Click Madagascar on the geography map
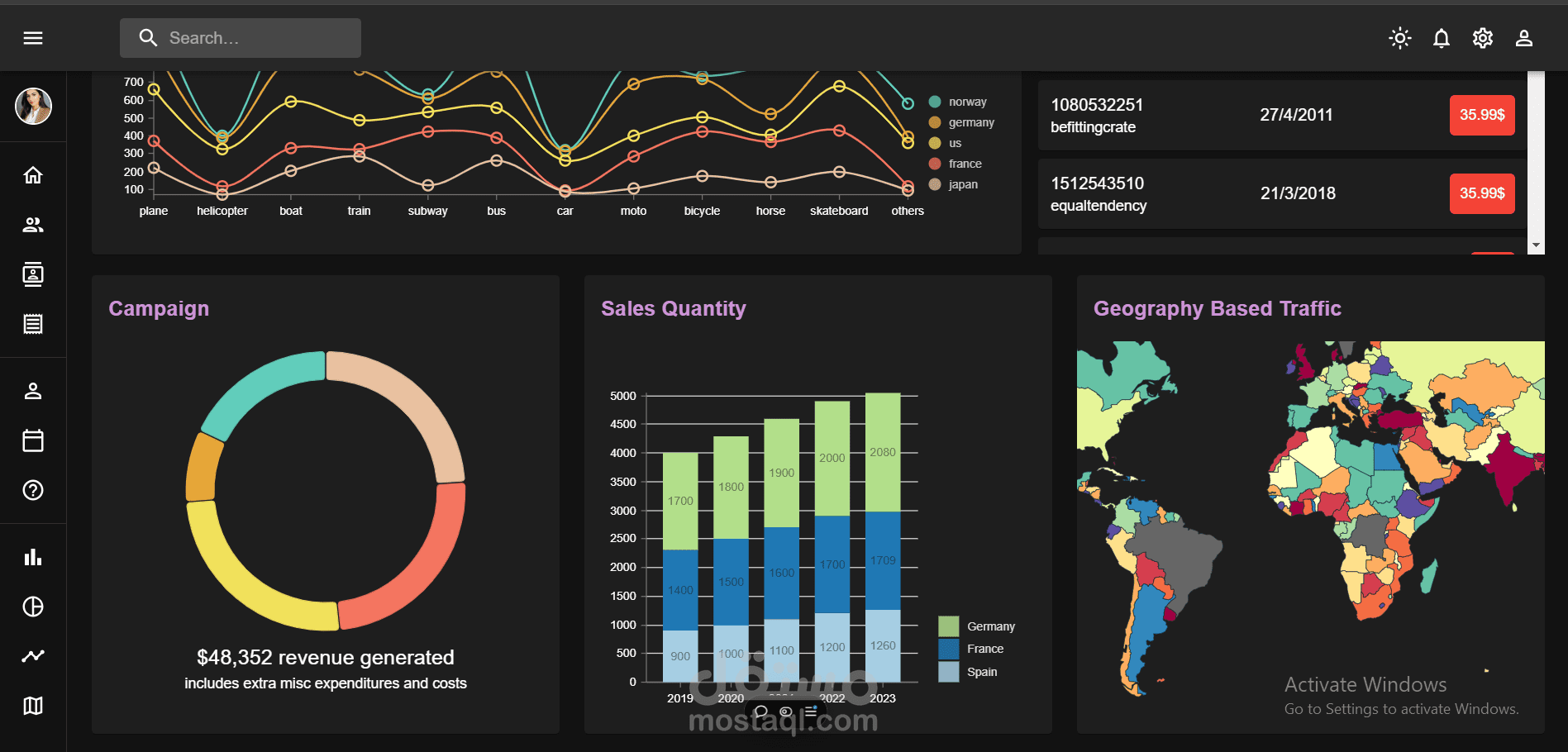Image resolution: width=1568 pixels, height=752 pixels. (x=1429, y=576)
